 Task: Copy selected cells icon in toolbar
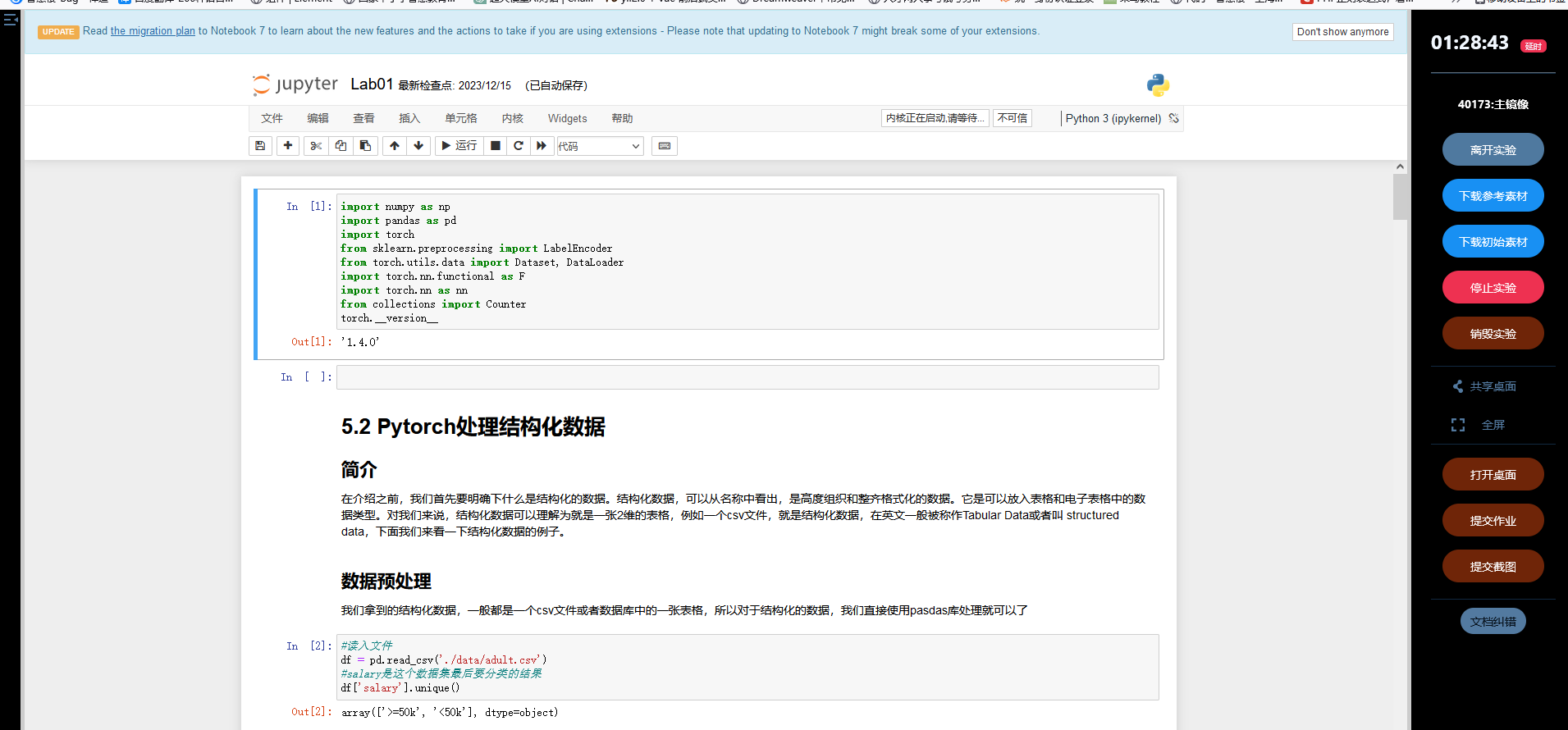[x=341, y=146]
